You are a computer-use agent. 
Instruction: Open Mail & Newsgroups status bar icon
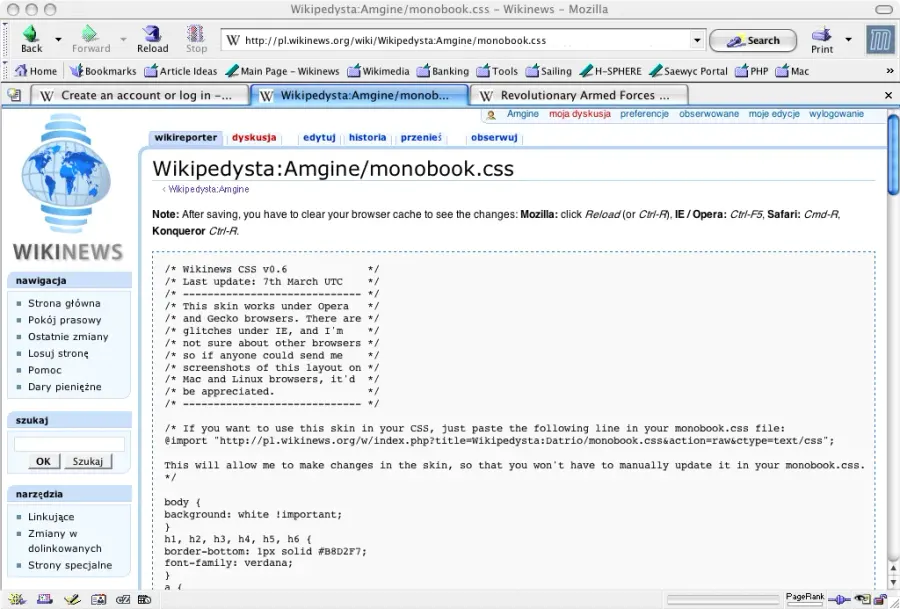pyautogui.click(x=45, y=599)
